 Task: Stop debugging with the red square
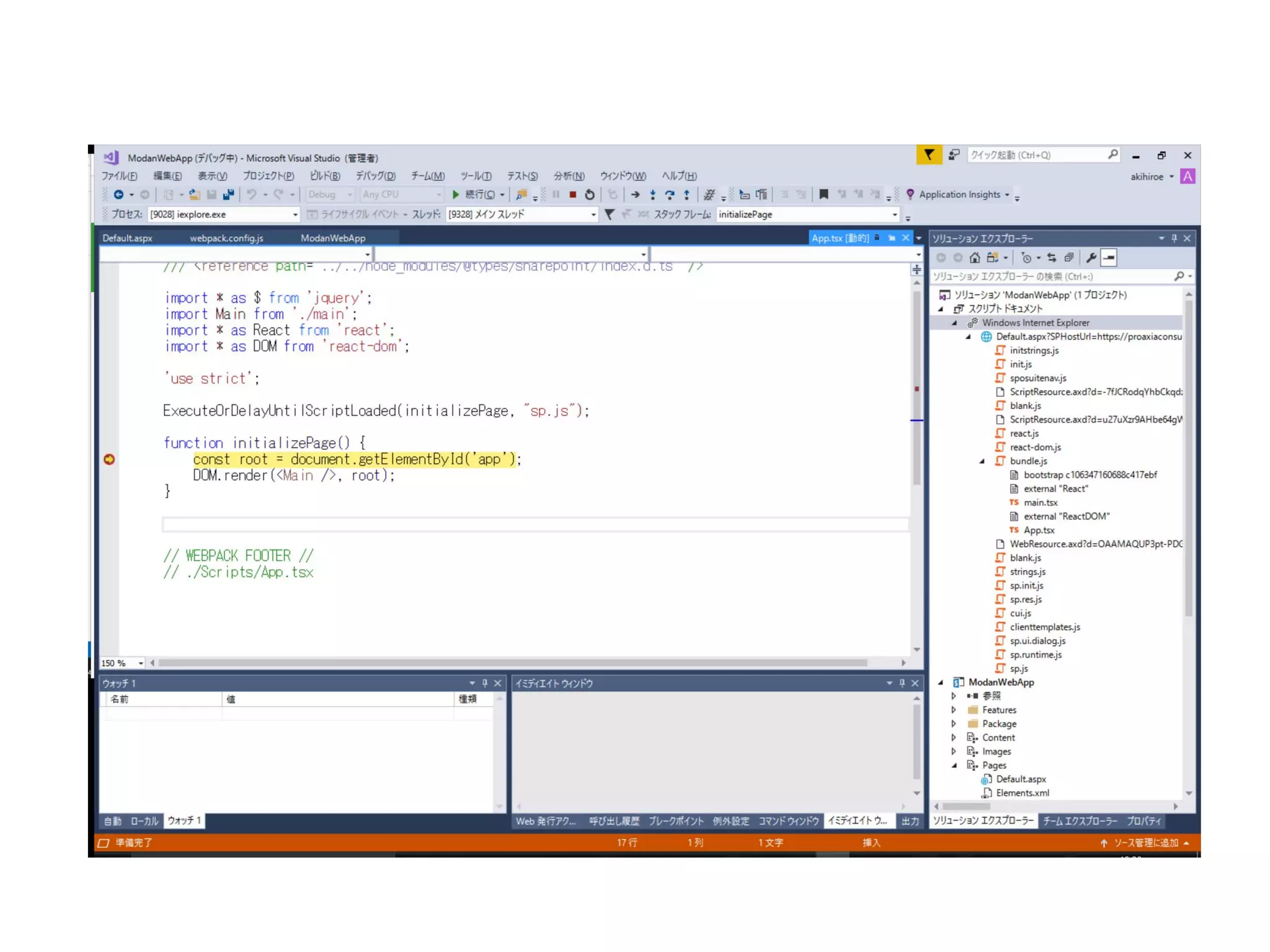(x=572, y=195)
